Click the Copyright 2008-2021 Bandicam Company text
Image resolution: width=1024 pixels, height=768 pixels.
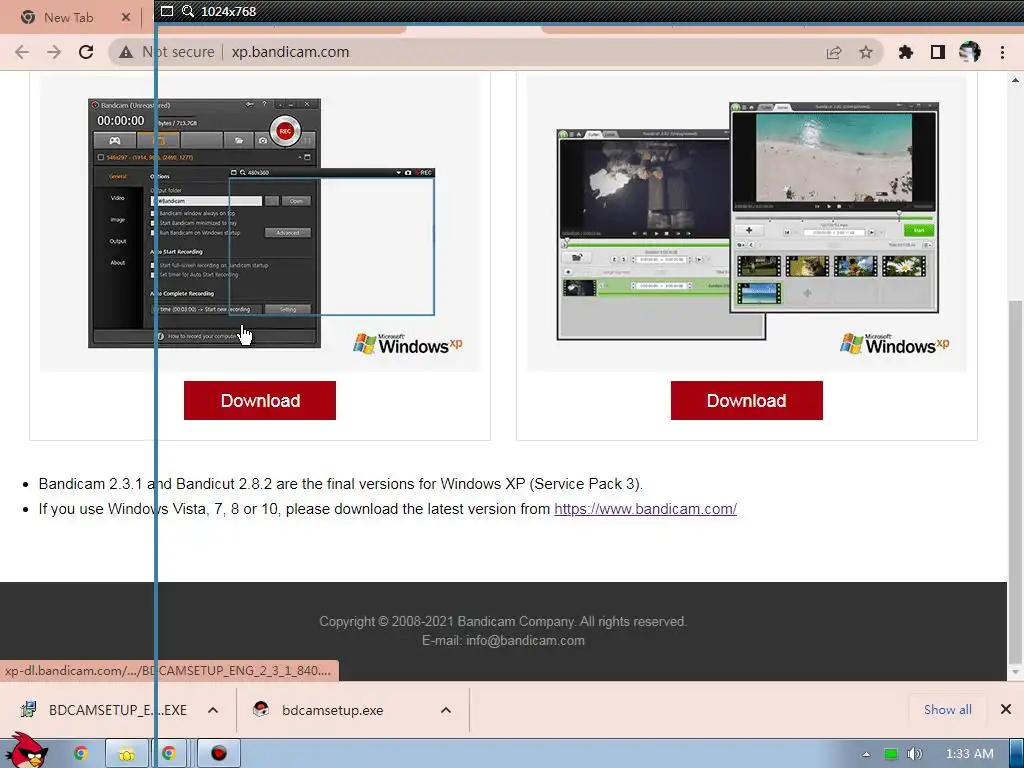tap(503, 622)
